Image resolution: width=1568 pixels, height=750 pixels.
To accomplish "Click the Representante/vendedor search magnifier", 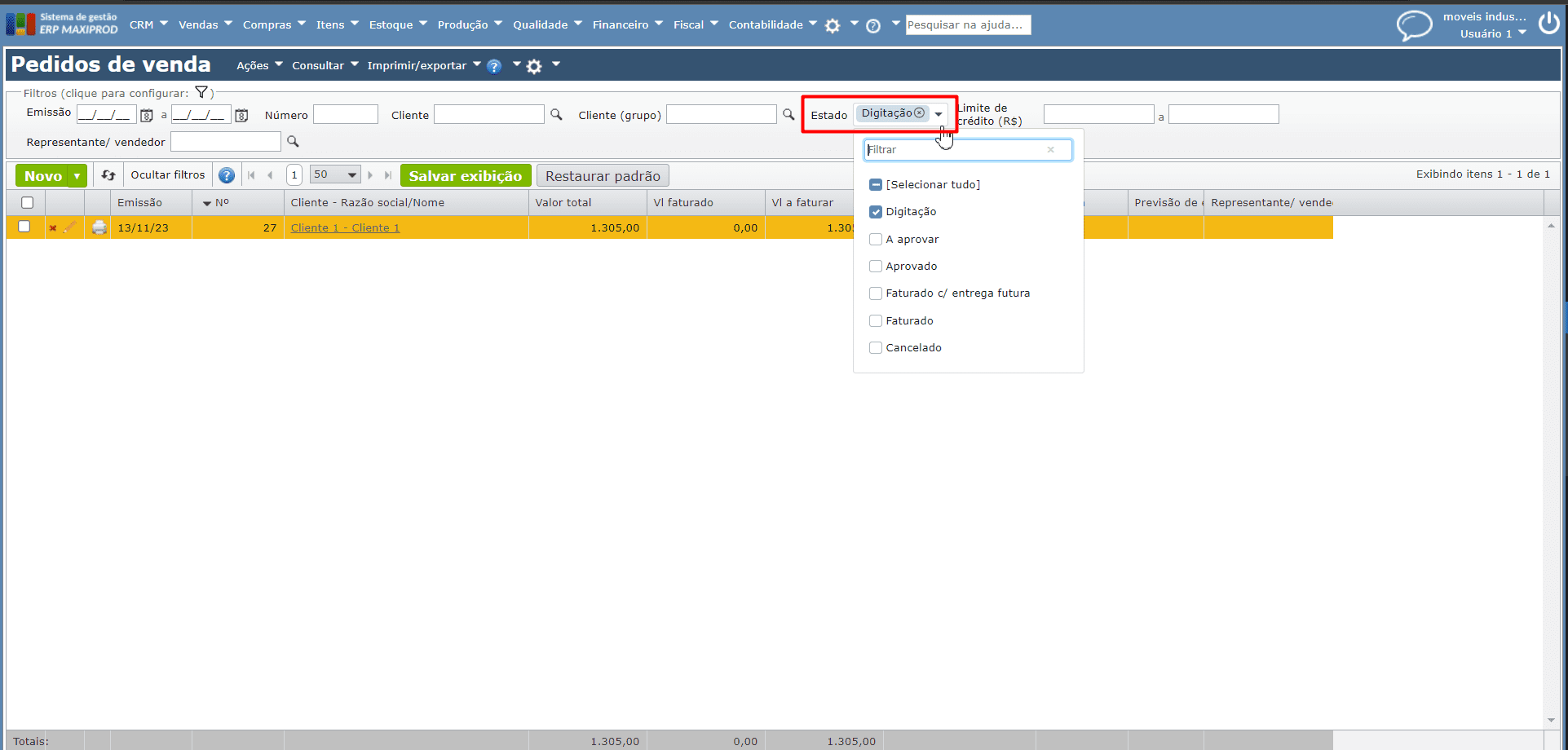I will 293,141.
